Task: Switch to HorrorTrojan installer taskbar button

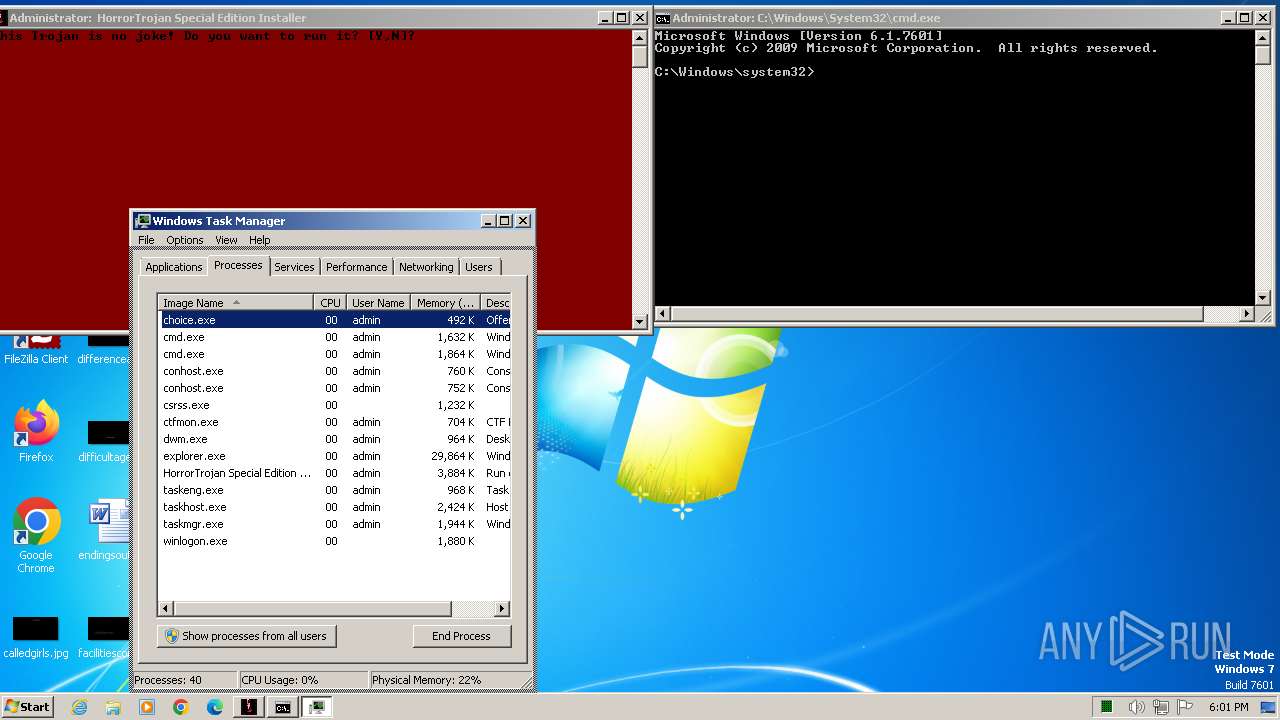Action: (249, 707)
